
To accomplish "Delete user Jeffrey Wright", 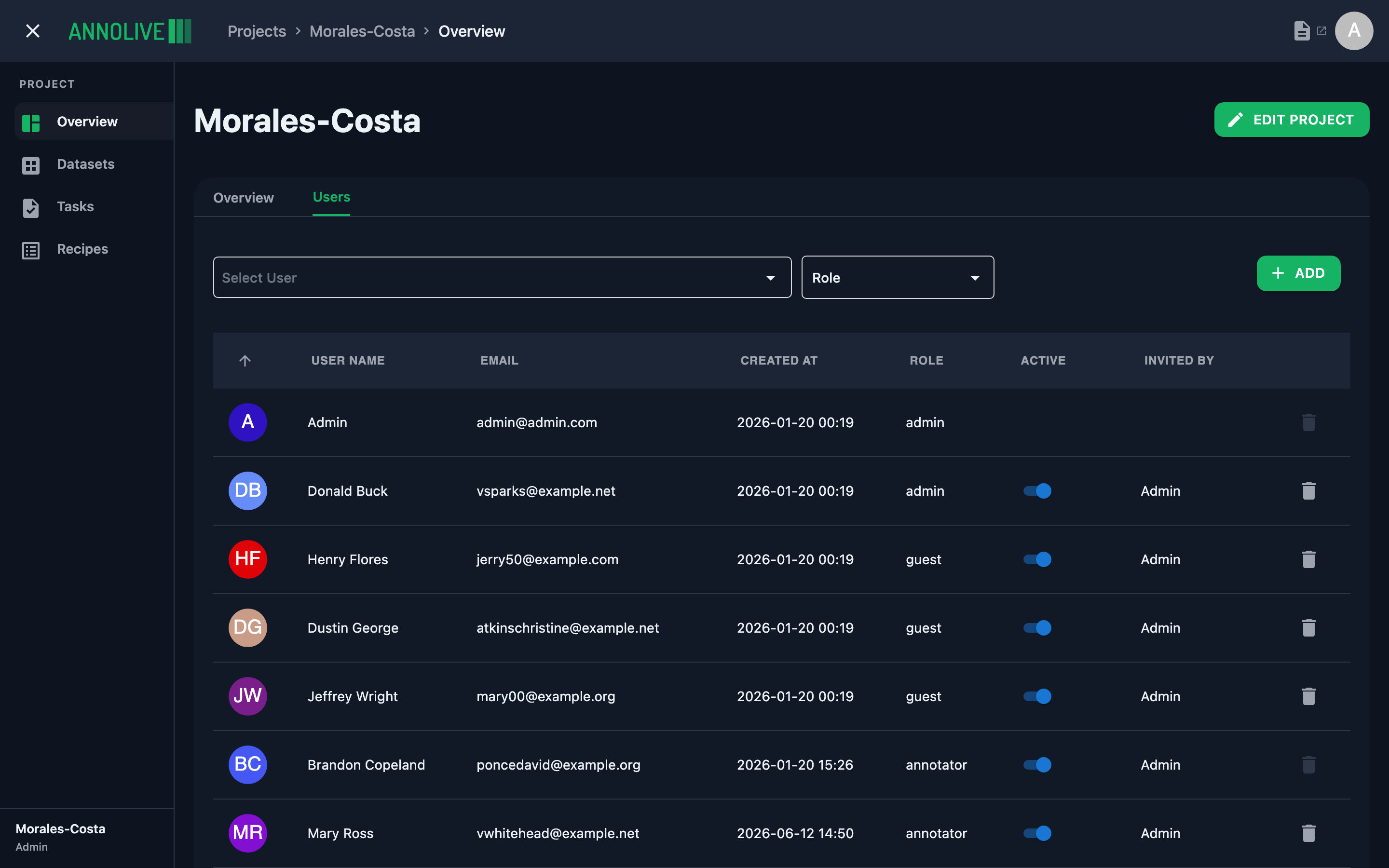I will [x=1308, y=696].
